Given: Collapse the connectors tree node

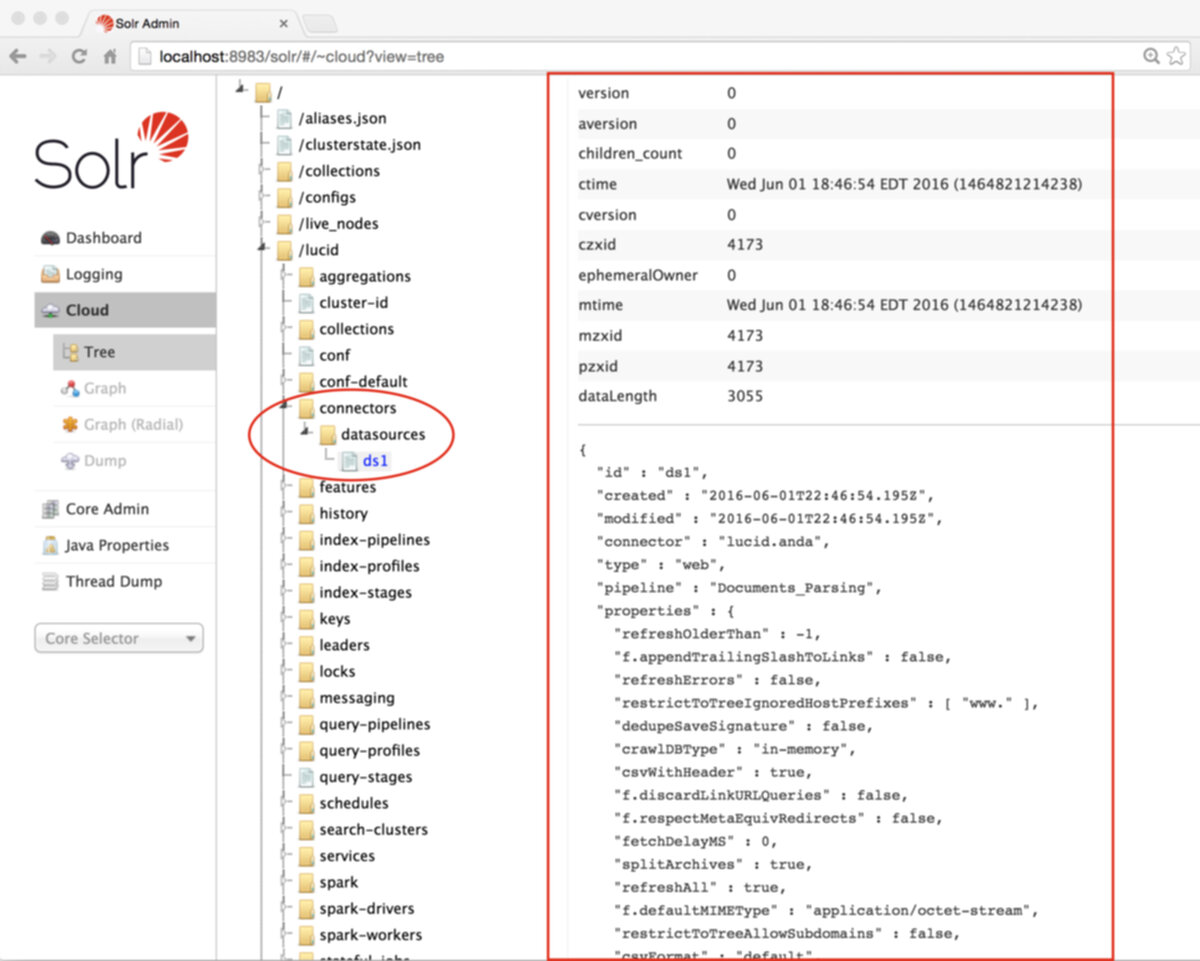Looking at the screenshot, I should pos(284,405).
